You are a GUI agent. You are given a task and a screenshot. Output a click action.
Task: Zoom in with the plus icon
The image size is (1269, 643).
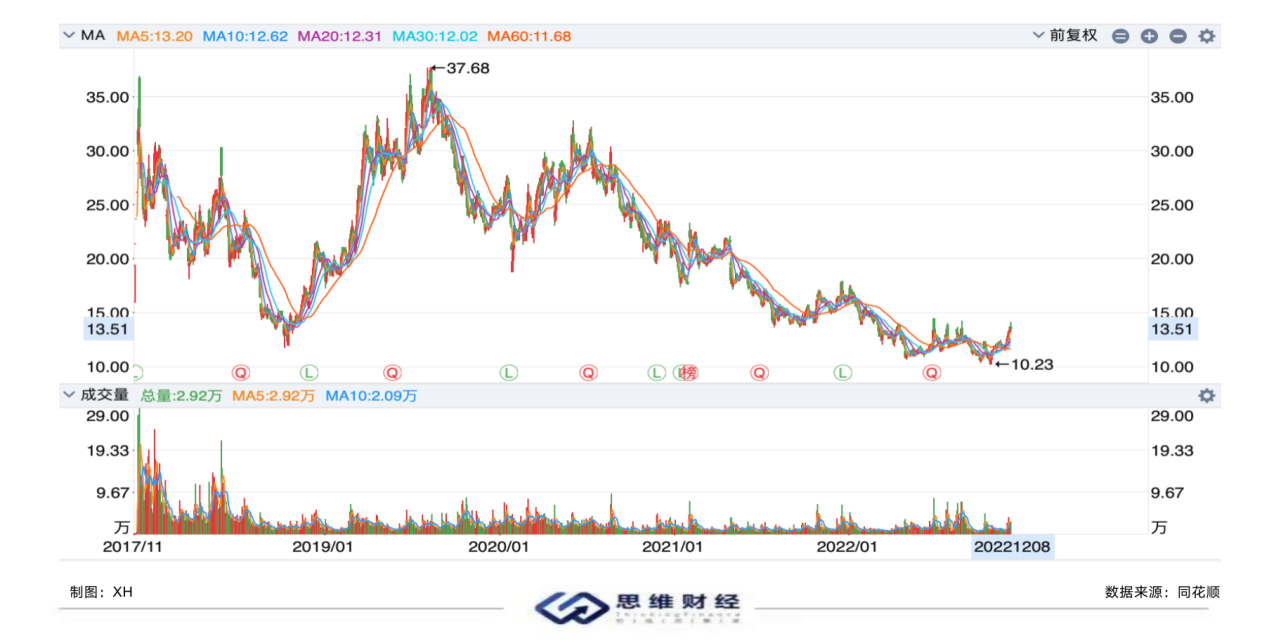coord(1149,36)
